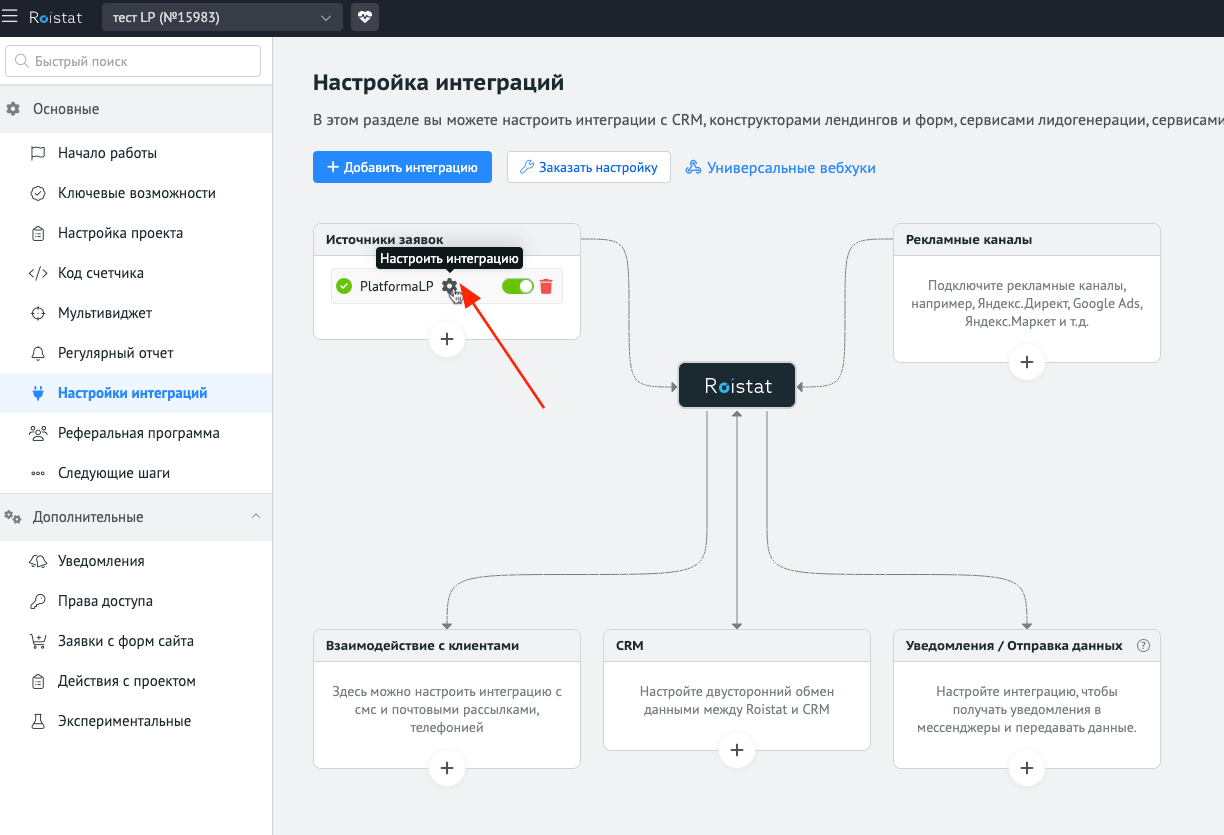
Task: Collapse the Основные sidebar section
Action: pos(136,109)
